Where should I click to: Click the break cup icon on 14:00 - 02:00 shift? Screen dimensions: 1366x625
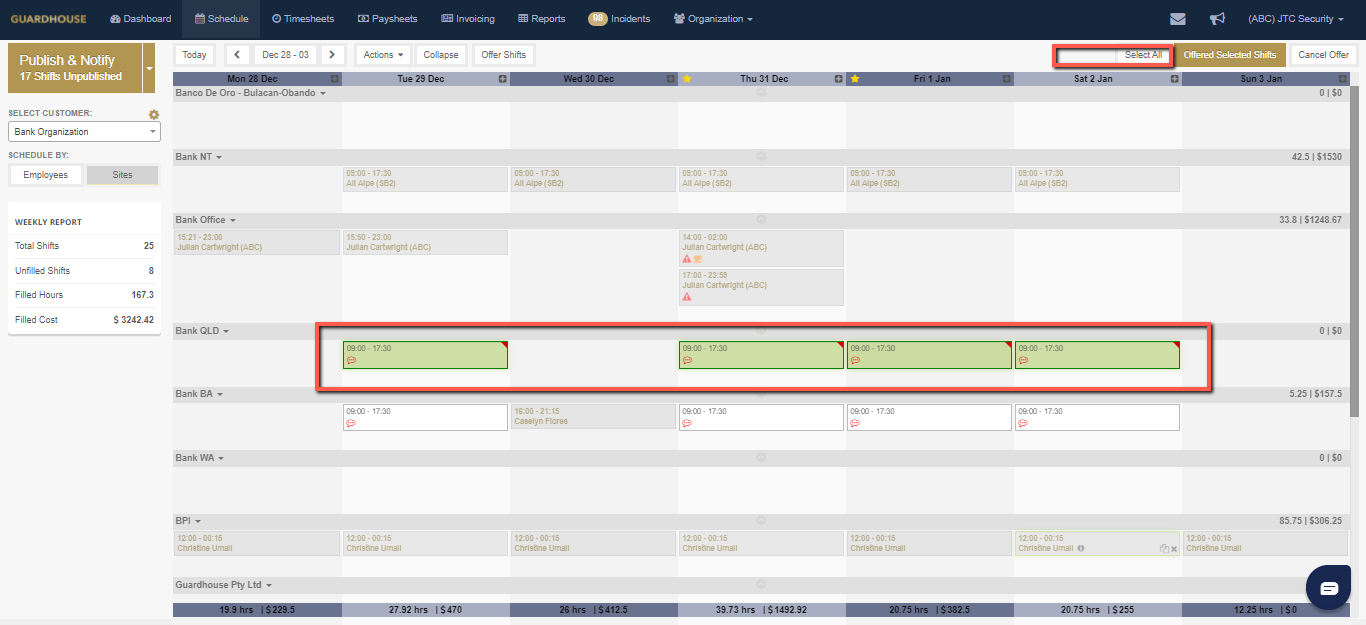[x=698, y=259]
